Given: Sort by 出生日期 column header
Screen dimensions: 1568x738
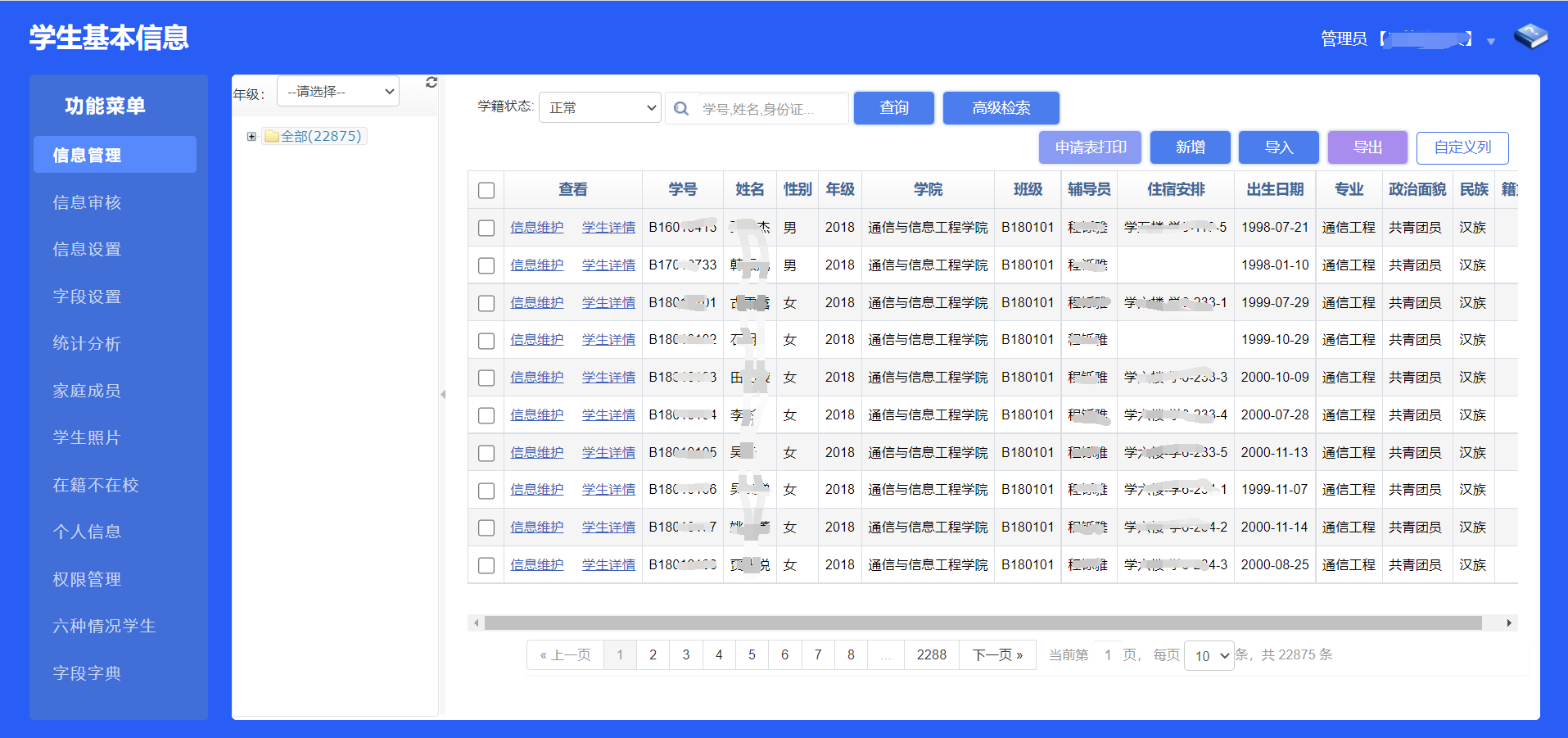Looking at the screenshot, I should 1275,189.
